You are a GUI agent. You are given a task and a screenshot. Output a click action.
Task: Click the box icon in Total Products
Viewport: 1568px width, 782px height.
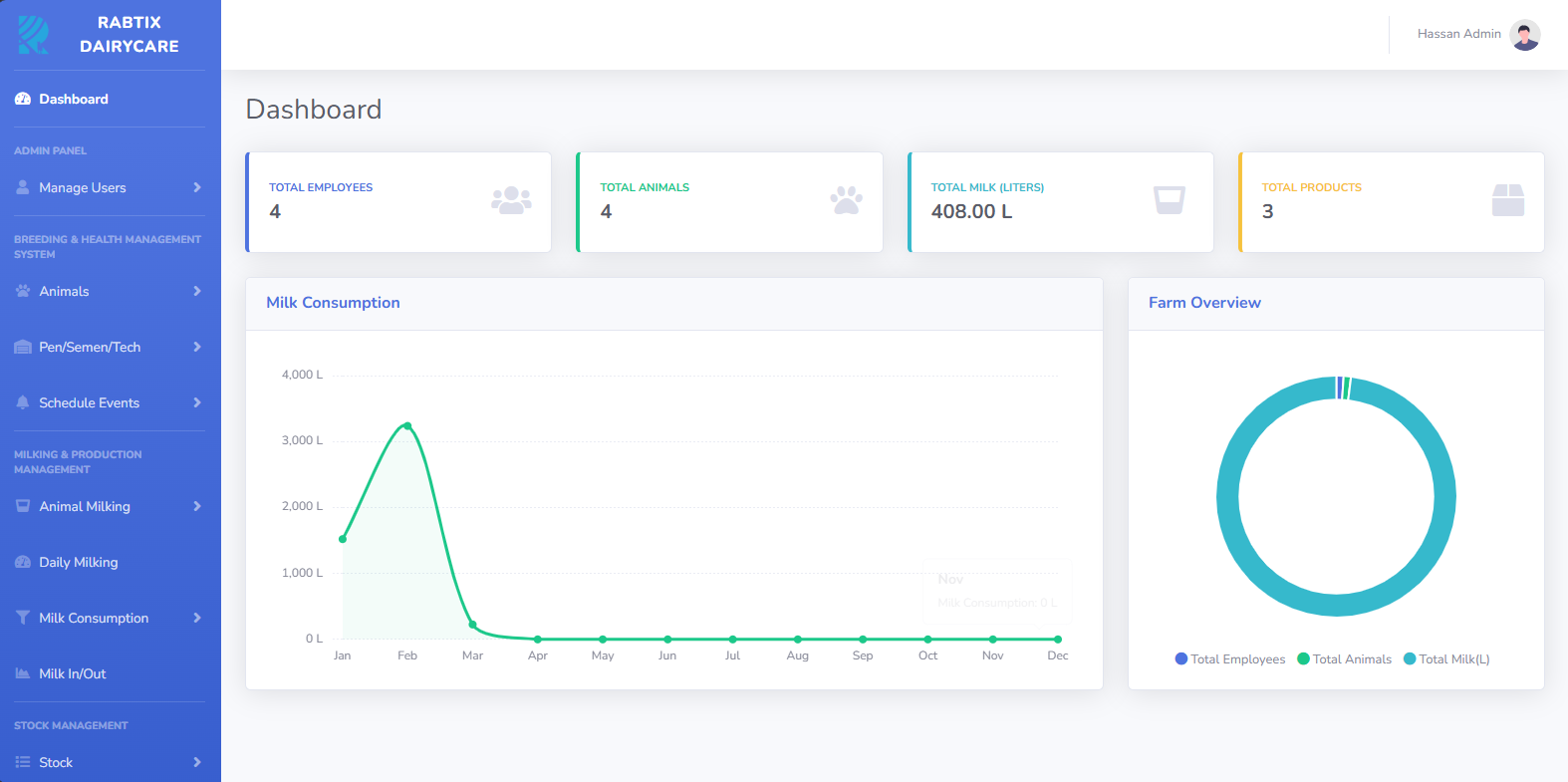tap(1508, 200)
